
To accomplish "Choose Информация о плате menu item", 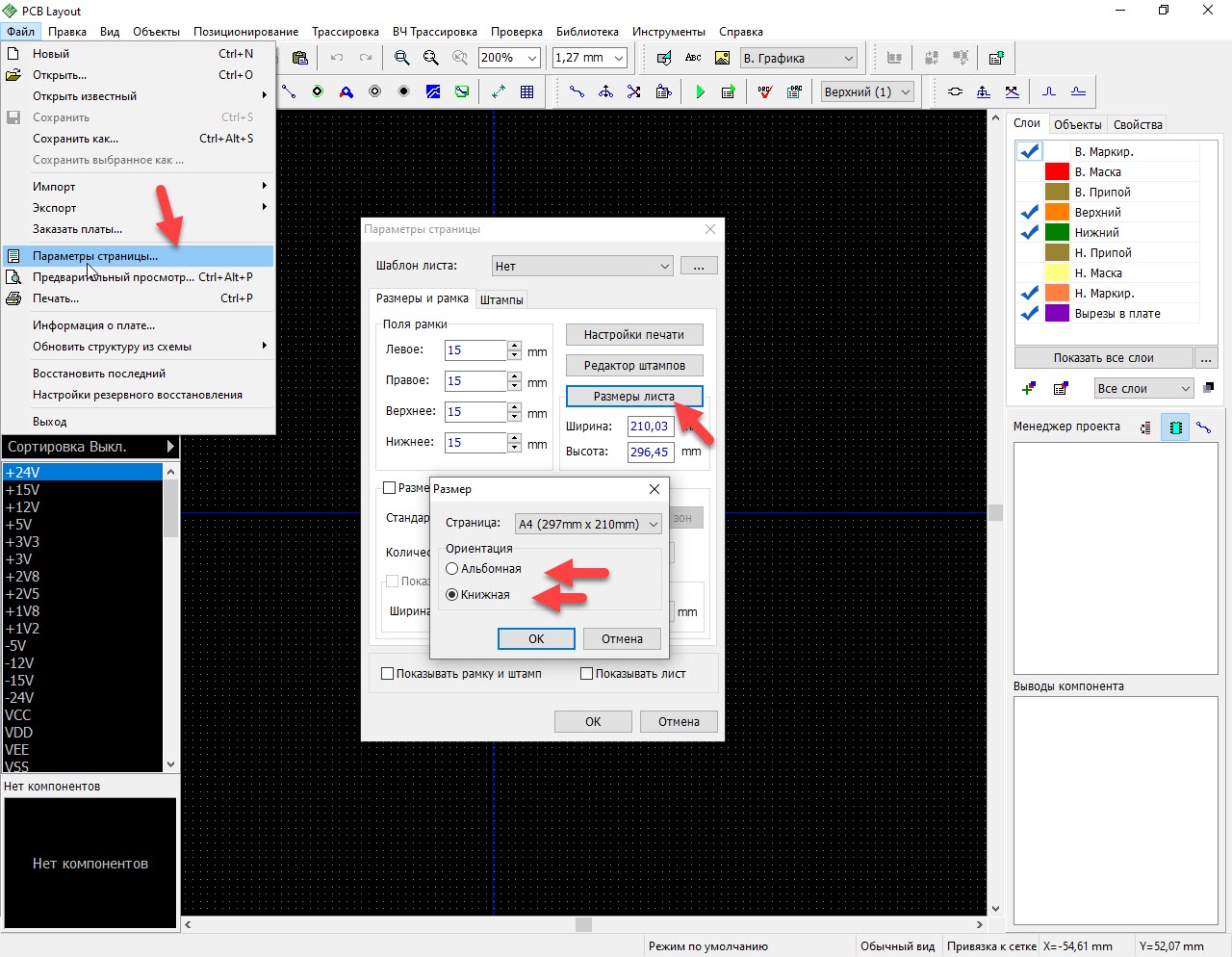I will [93, 325].
